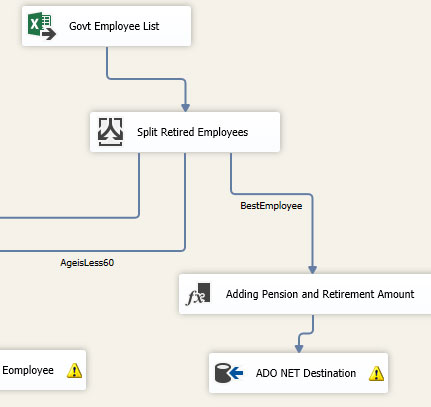This screenshot has height=407, width=431.
Task: Click the ADO NET Destination database icon
Action: [x=229, y=373]
